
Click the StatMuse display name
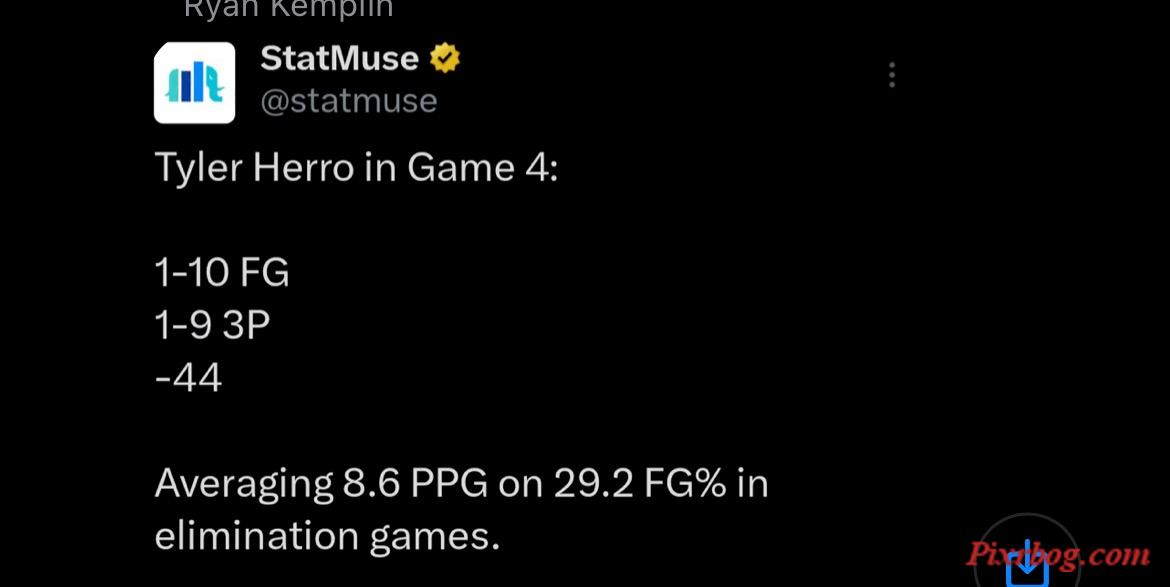pos(339,58)
